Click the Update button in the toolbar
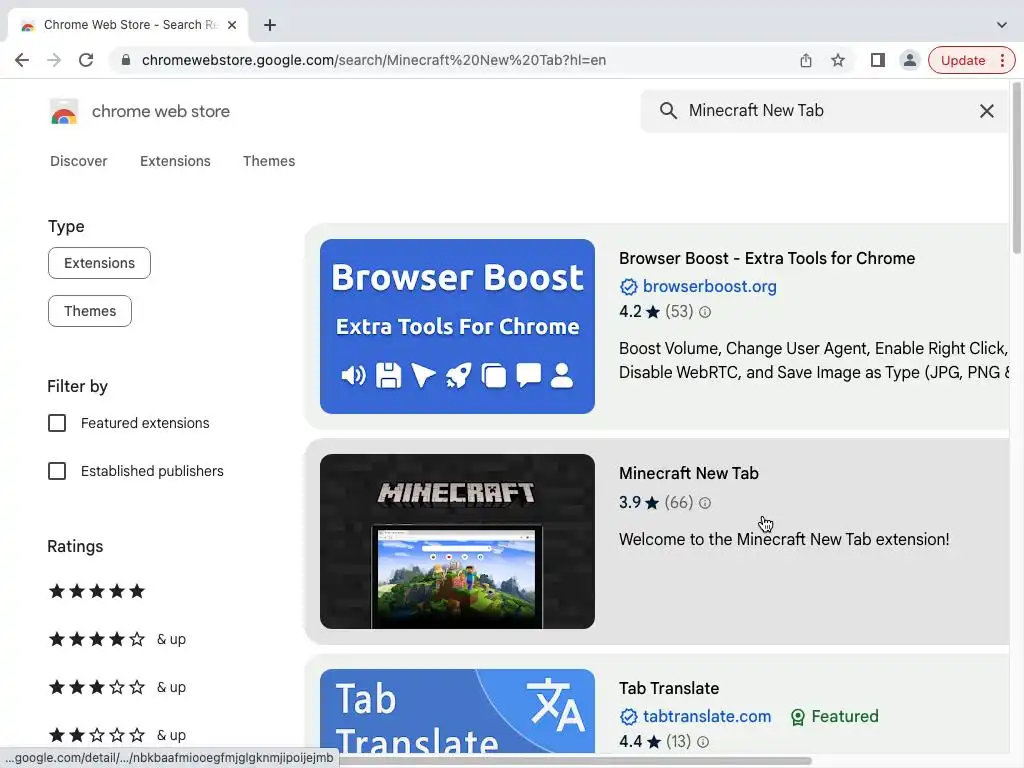Viewport: 1024px width, 768px height. (963, 60)
